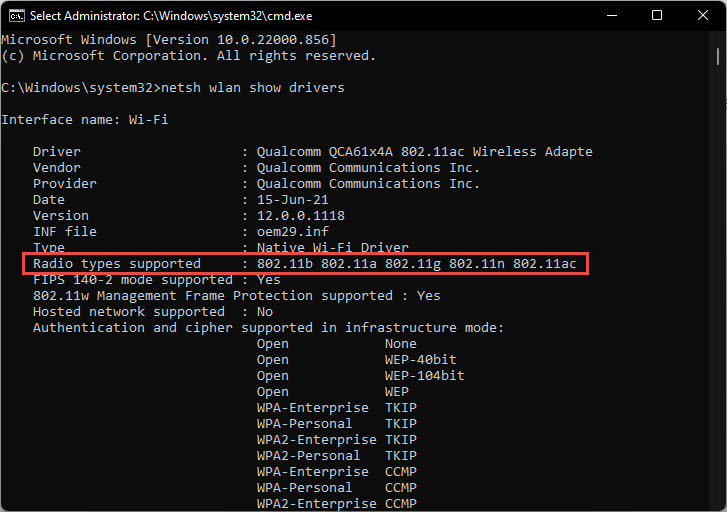Screen dimensions: 727x512
Task: Maximize the Command Prompt window
Action: [657, 15]
